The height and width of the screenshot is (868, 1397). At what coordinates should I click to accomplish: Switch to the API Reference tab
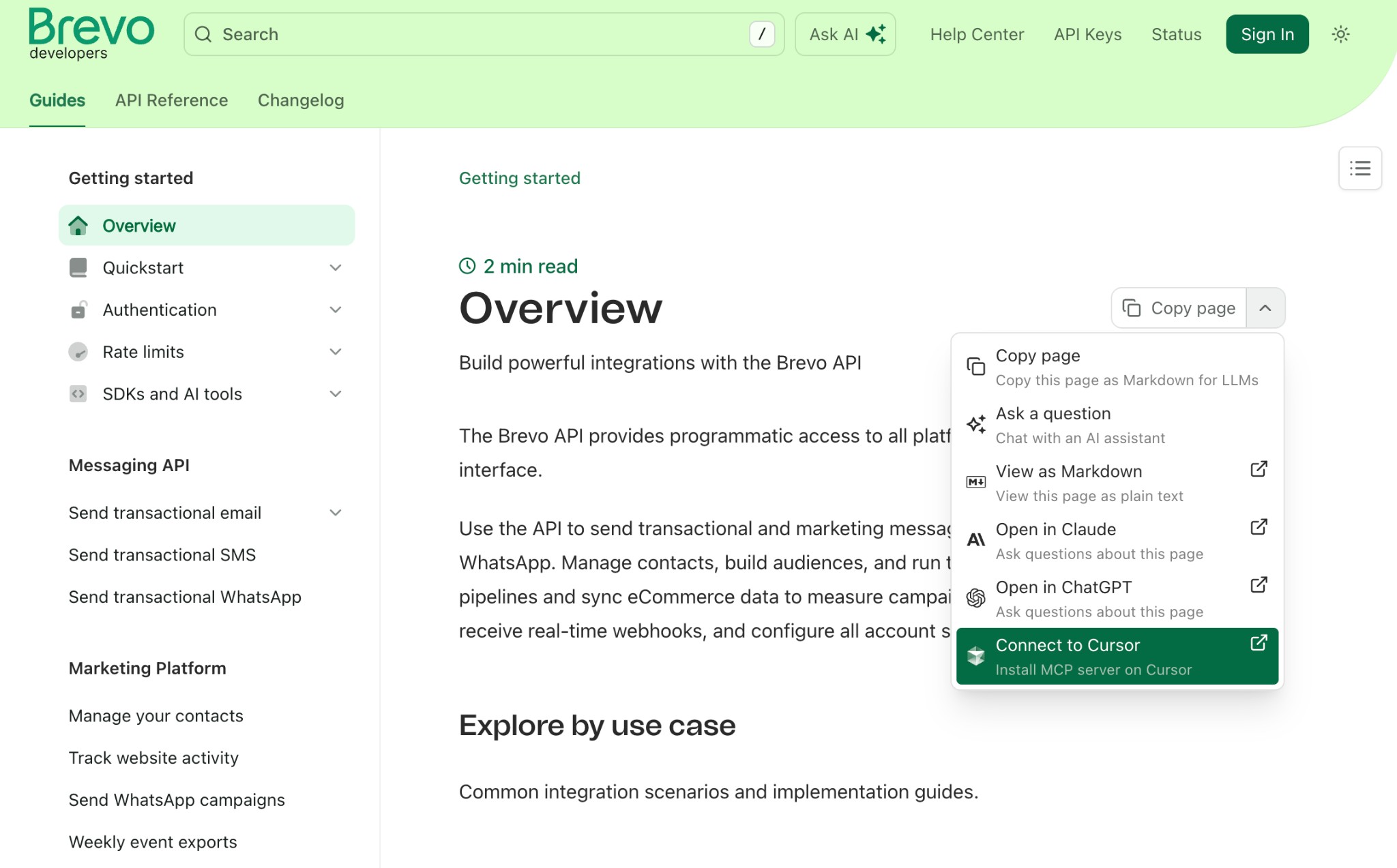171,100
